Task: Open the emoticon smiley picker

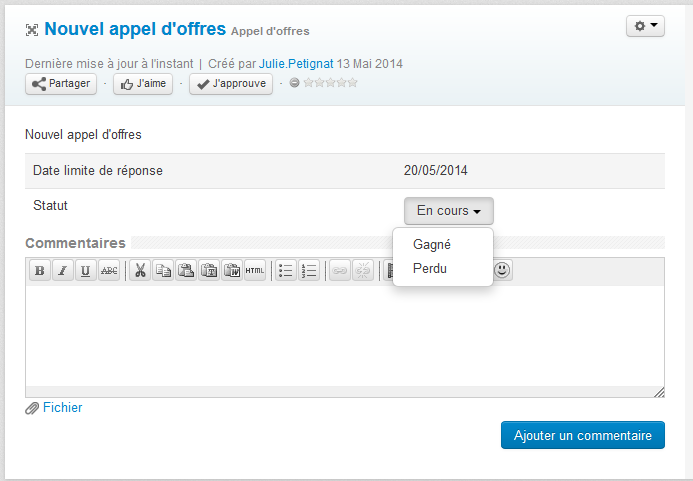Action: [502, 270]
